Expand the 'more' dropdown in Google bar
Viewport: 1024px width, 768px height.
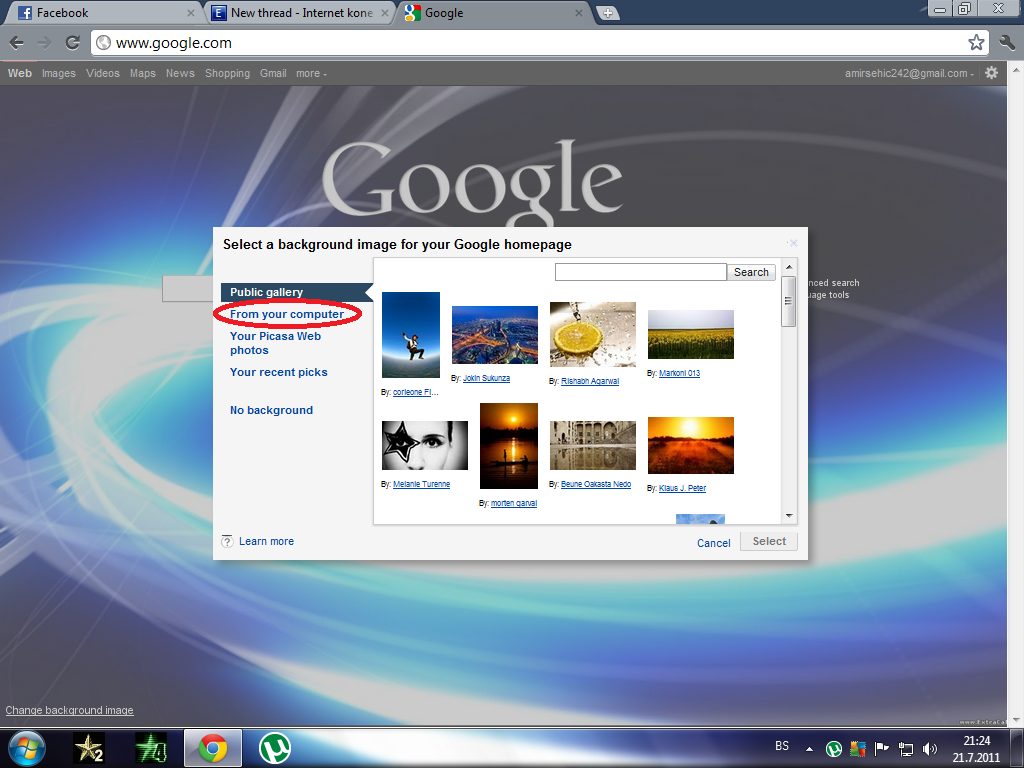coord(311,73)
